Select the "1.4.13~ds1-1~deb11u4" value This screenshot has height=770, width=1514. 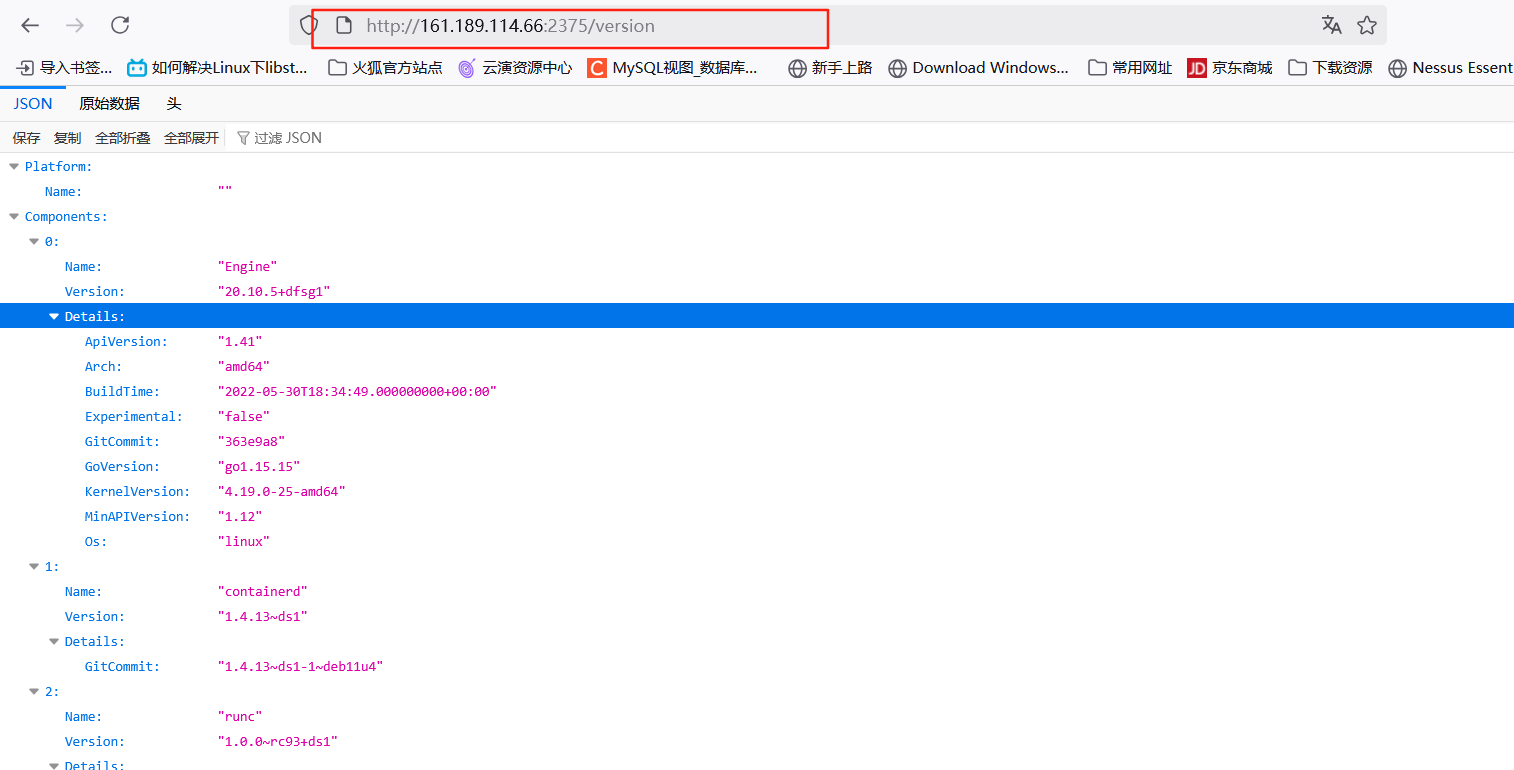tap(301, 666)
